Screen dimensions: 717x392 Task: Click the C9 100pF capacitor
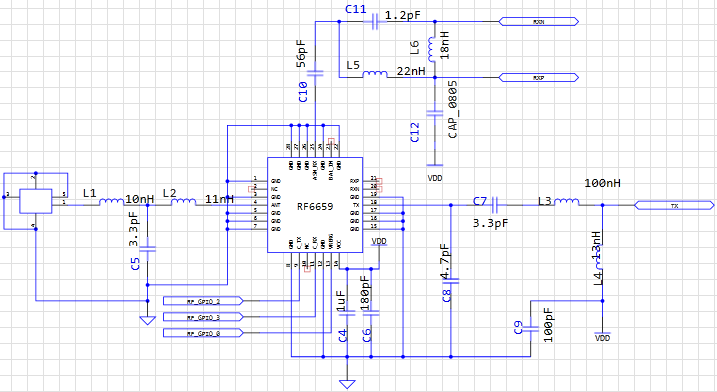531,328
